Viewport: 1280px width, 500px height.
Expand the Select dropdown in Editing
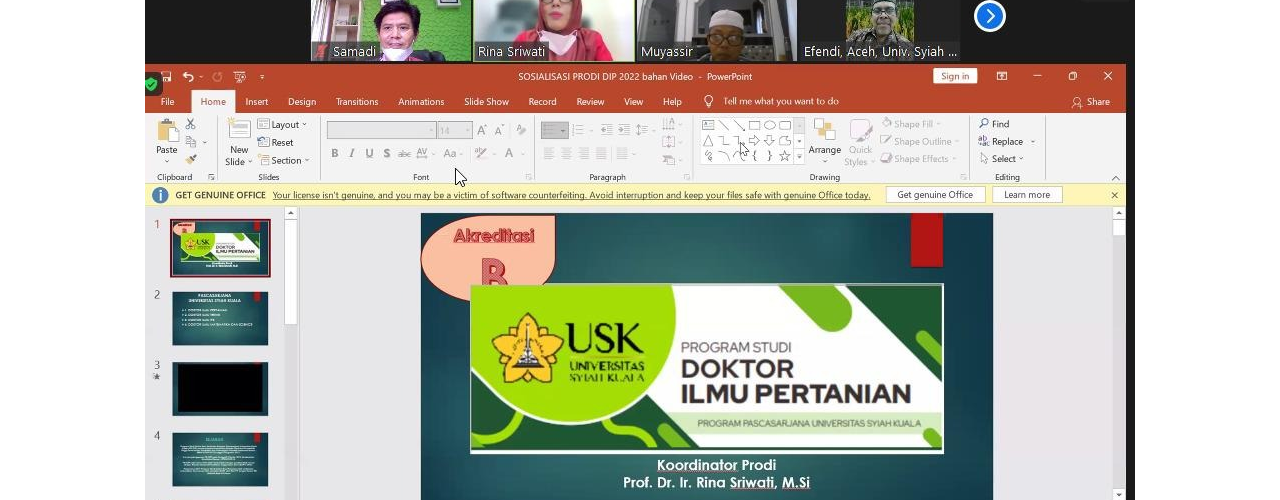[1002, 159]
